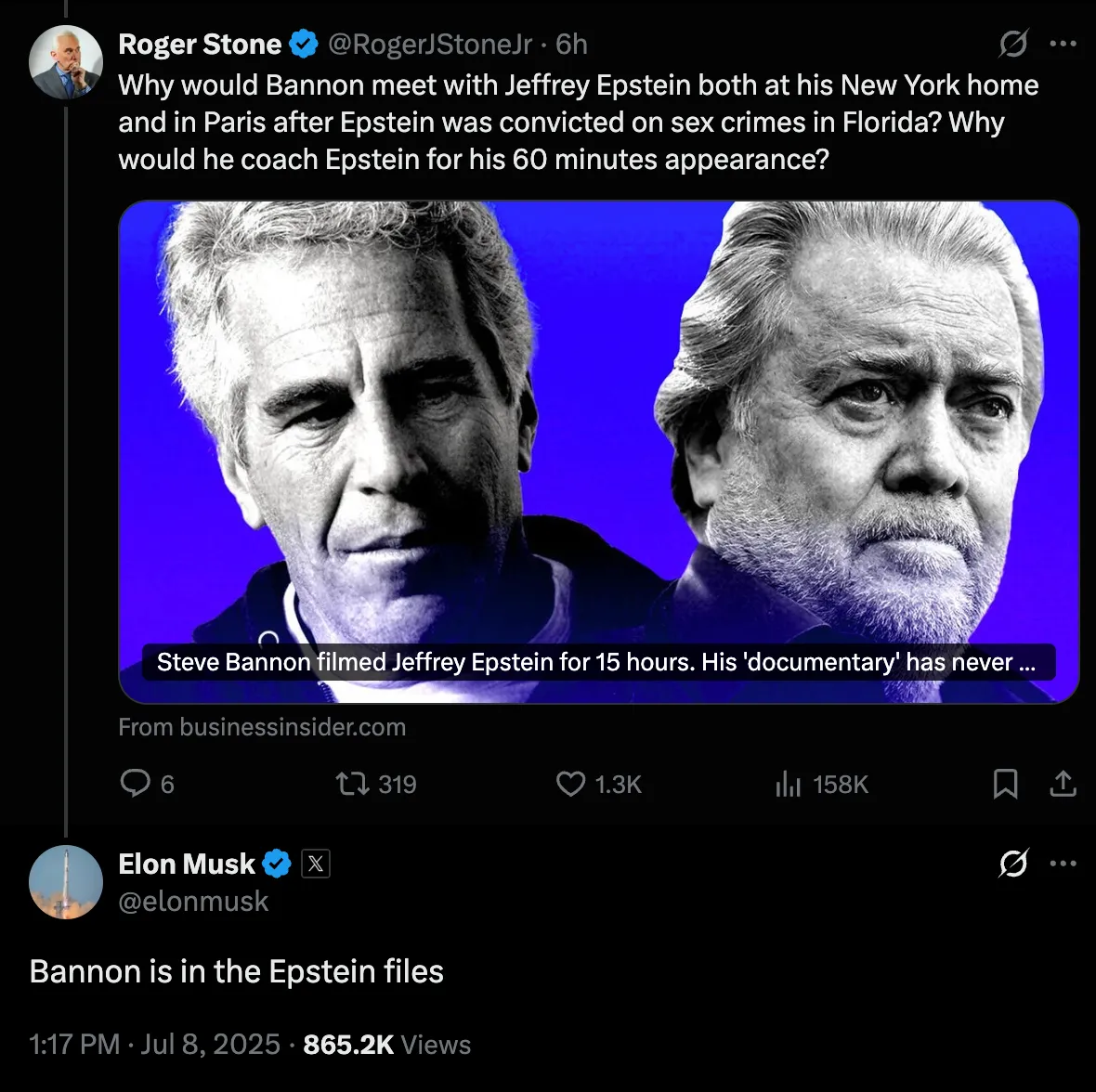Viewport: 1096px width, 1092px height.
Task: Click Elon Musk's rocket avatar
Action: click(x=66, y=882)
